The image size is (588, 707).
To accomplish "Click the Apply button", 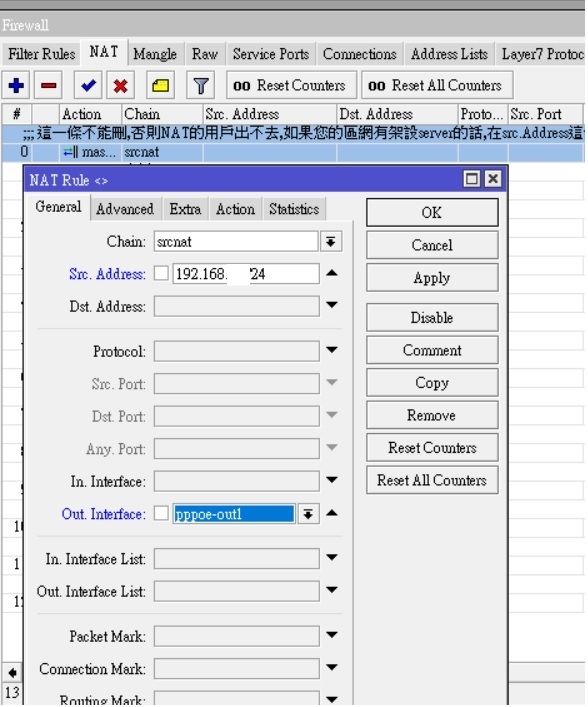I will click(x=432, y=277).
